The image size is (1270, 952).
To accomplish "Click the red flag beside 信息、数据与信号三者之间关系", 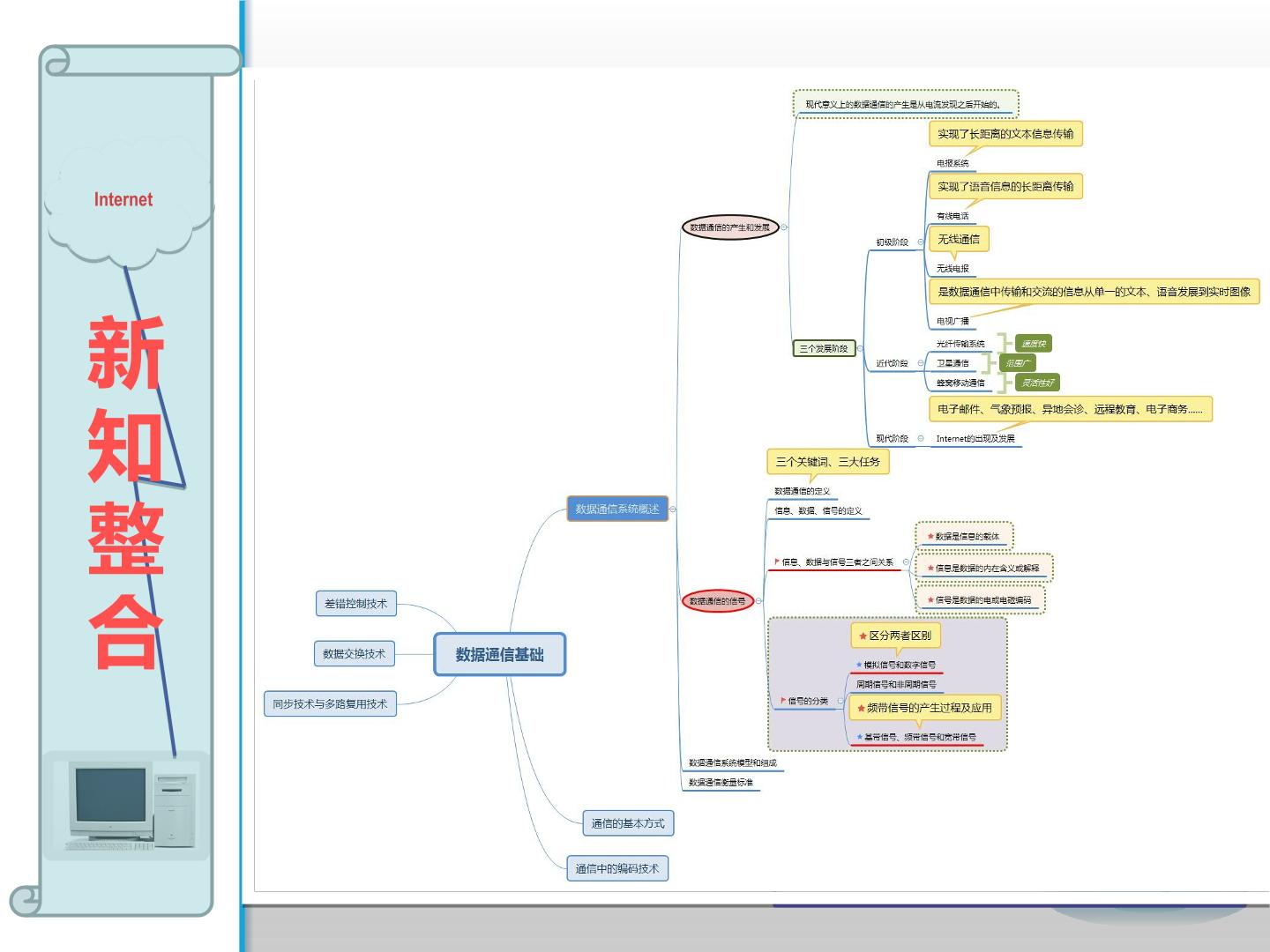I will coord(777,562).
